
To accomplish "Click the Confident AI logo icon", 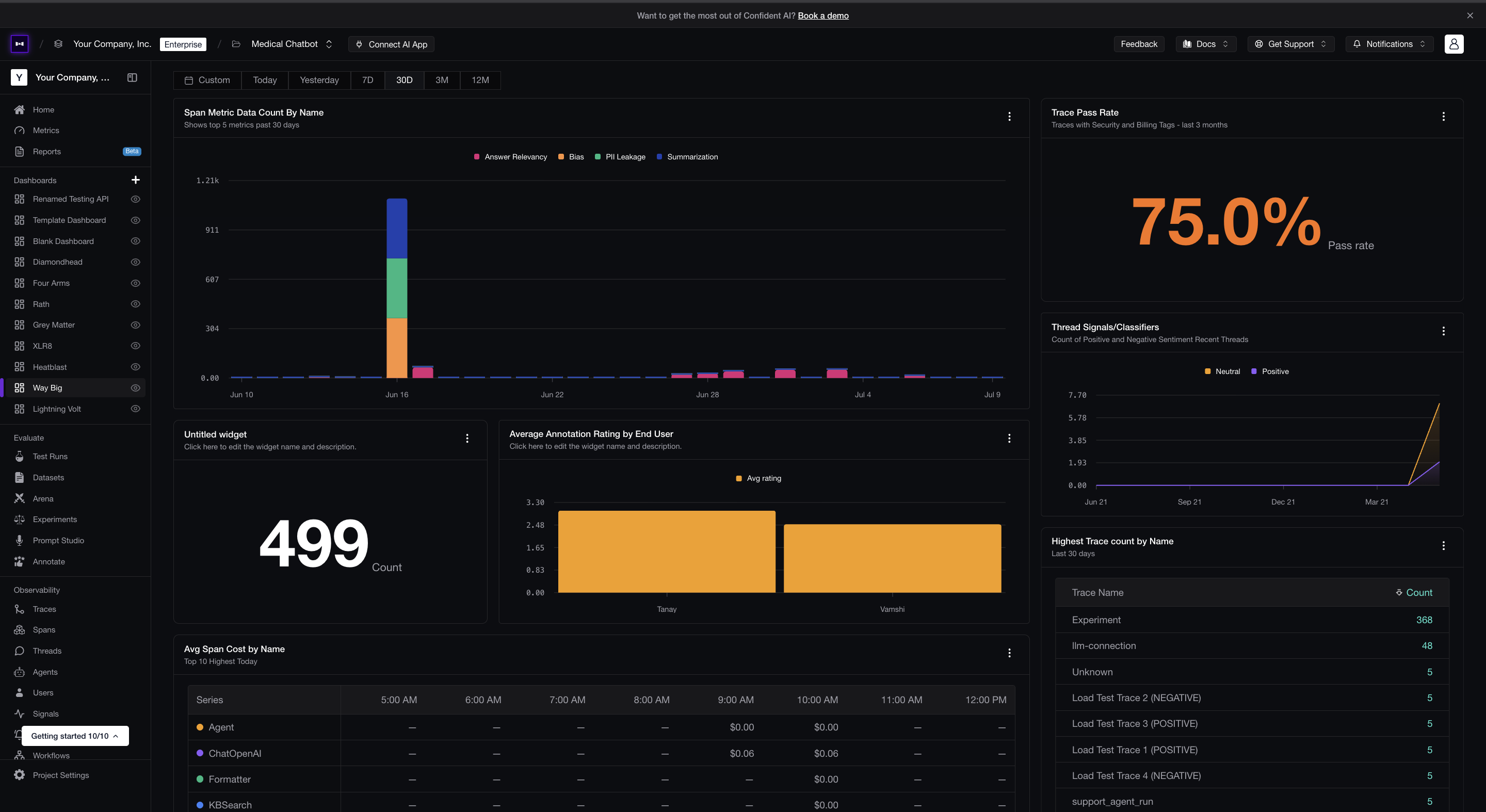I will pyautogui.click(x=20, y=44).
